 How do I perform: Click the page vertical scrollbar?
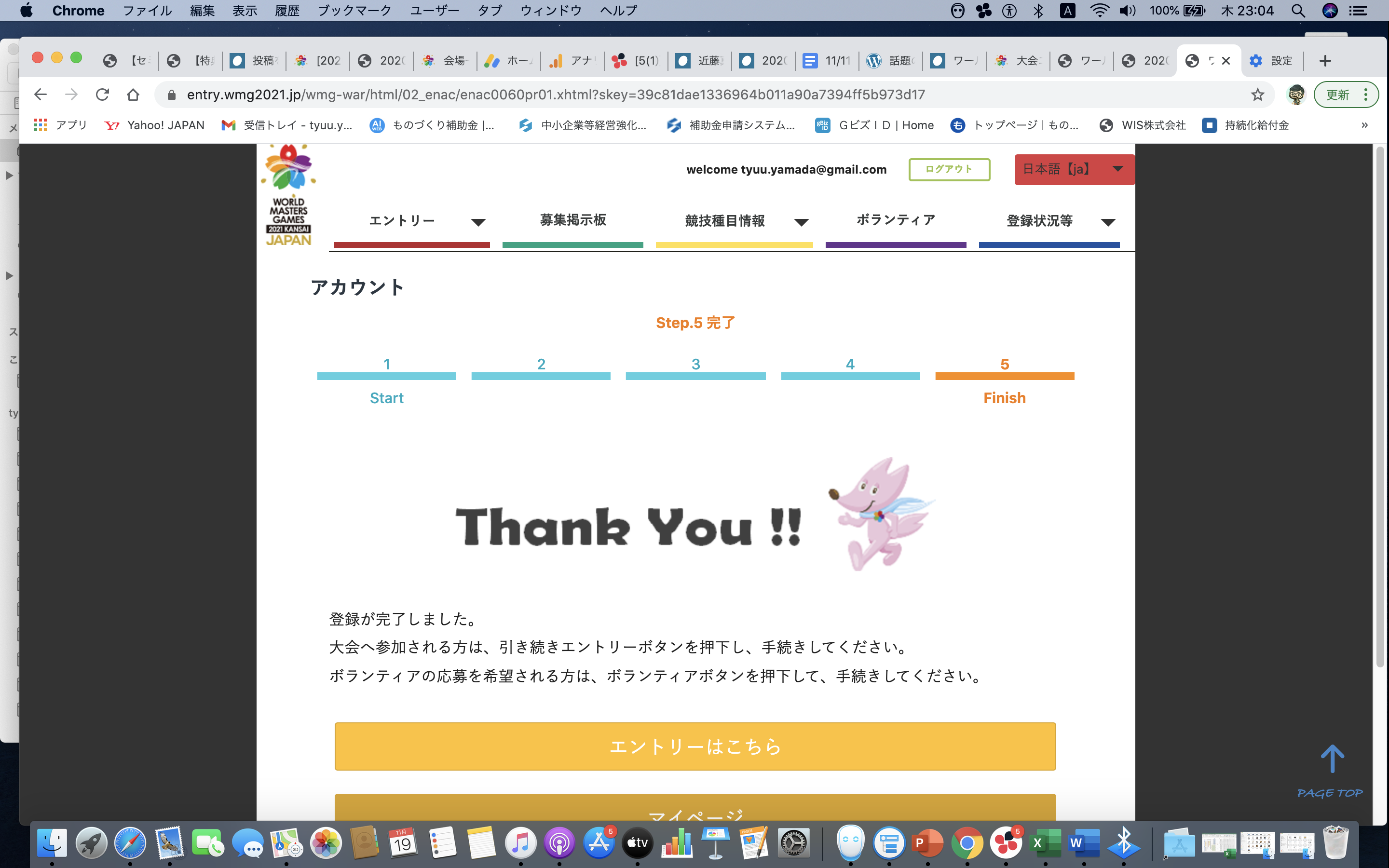[1380, 407]
